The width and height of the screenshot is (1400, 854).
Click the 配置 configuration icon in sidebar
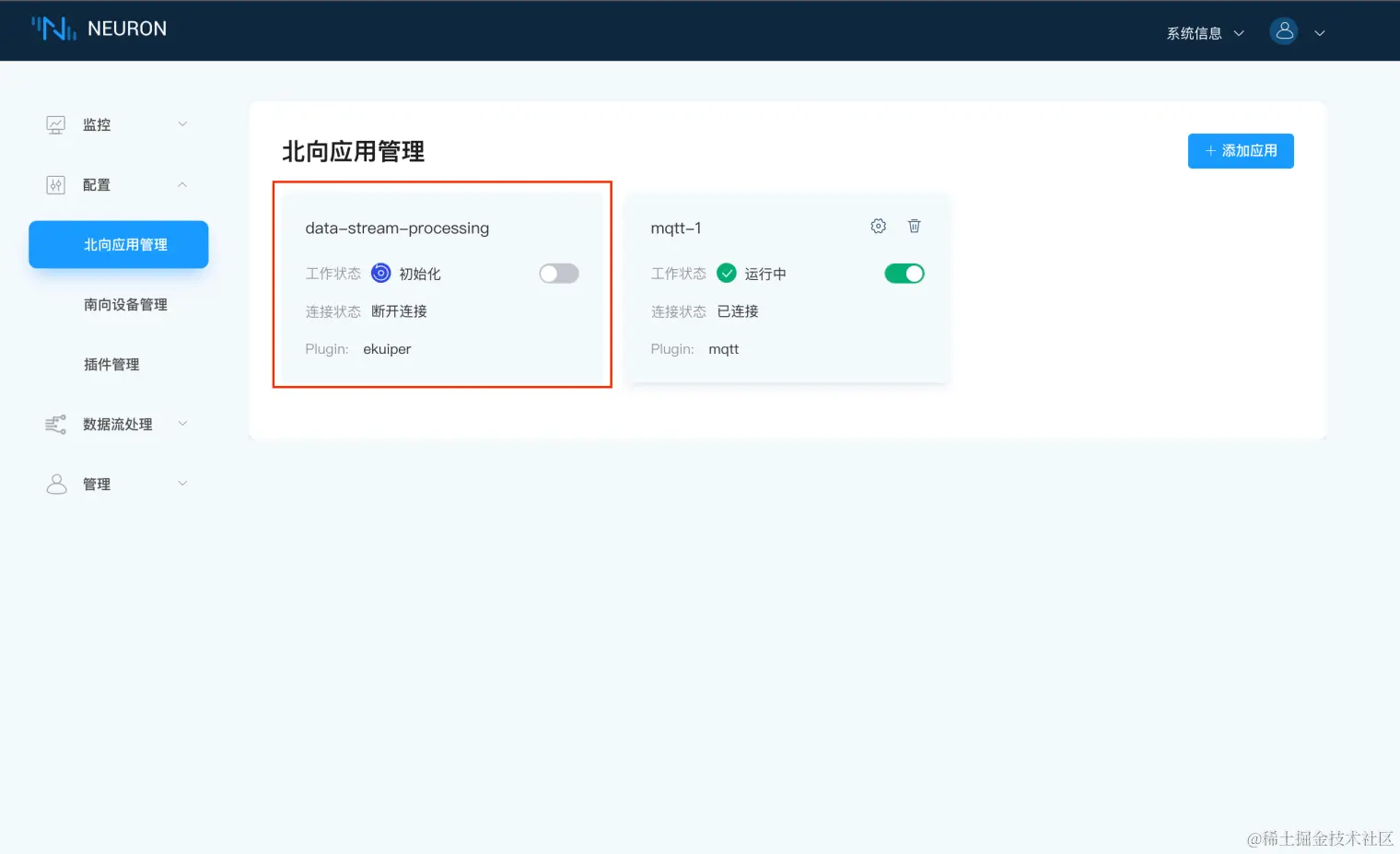click(55, 183)
